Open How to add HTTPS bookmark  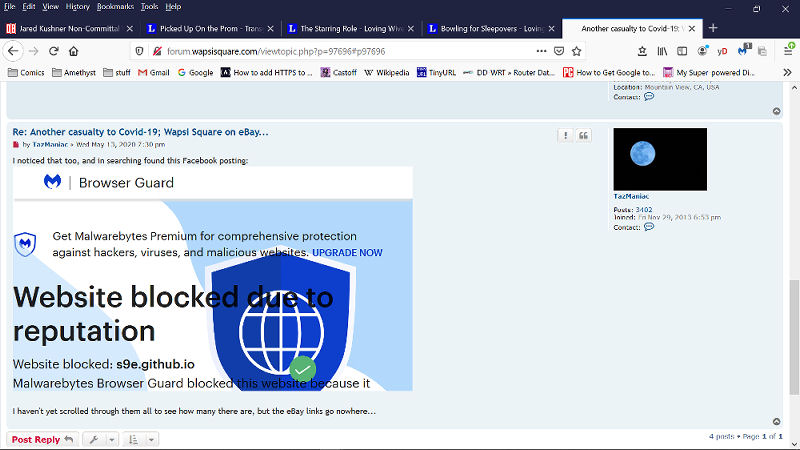coord(267,72)
